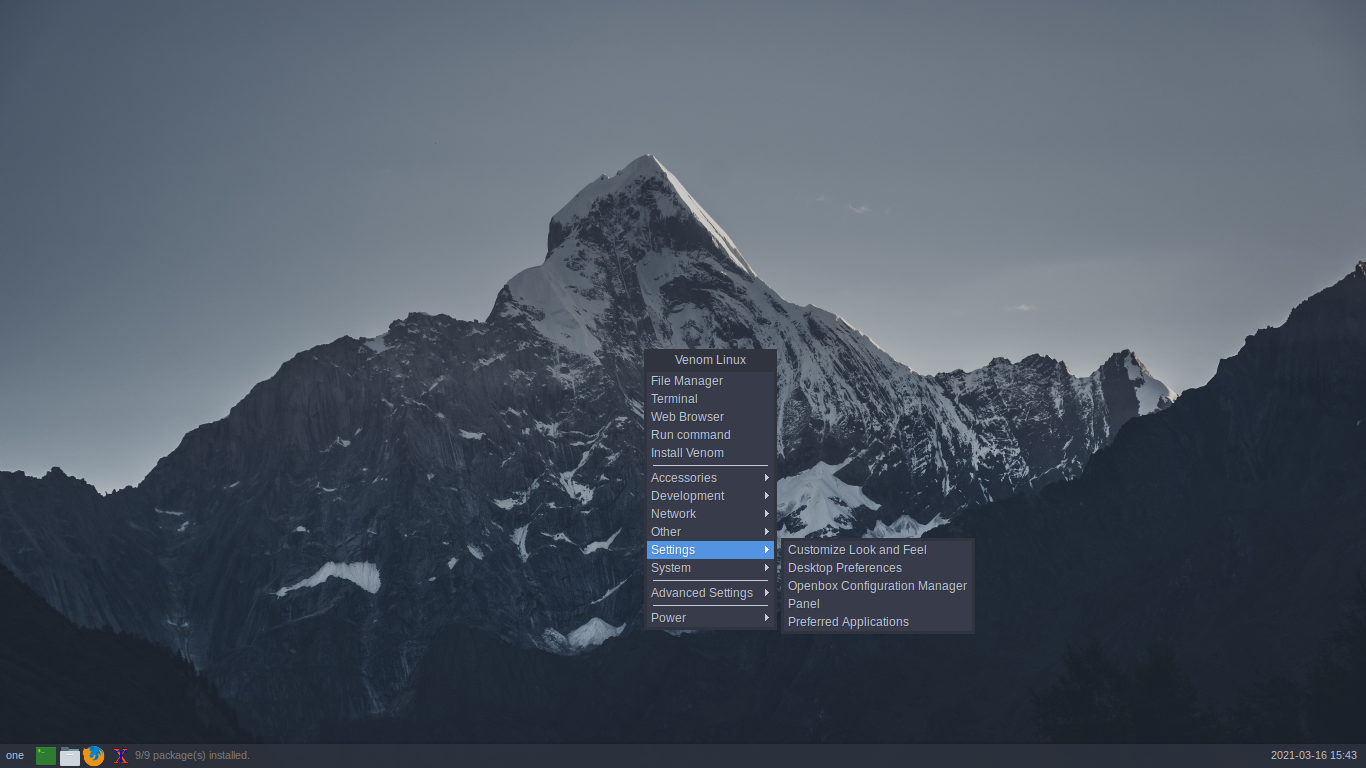Expand the Power submenu
The image size is (1366, 768).
(710, 618)
